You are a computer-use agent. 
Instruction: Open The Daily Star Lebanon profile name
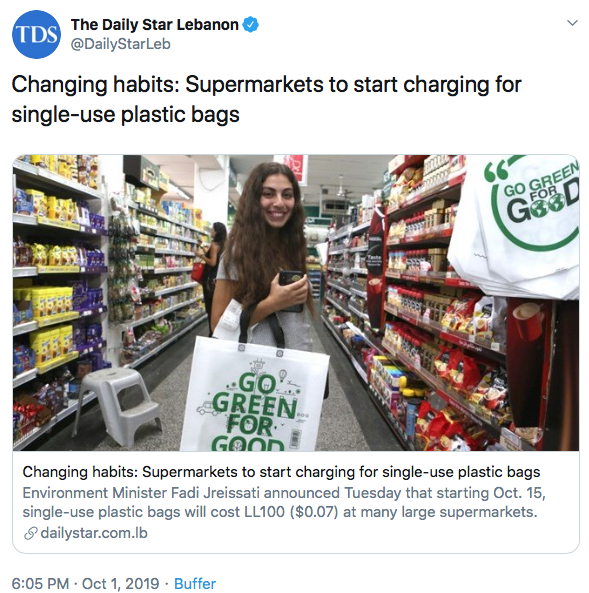point(155,25)
